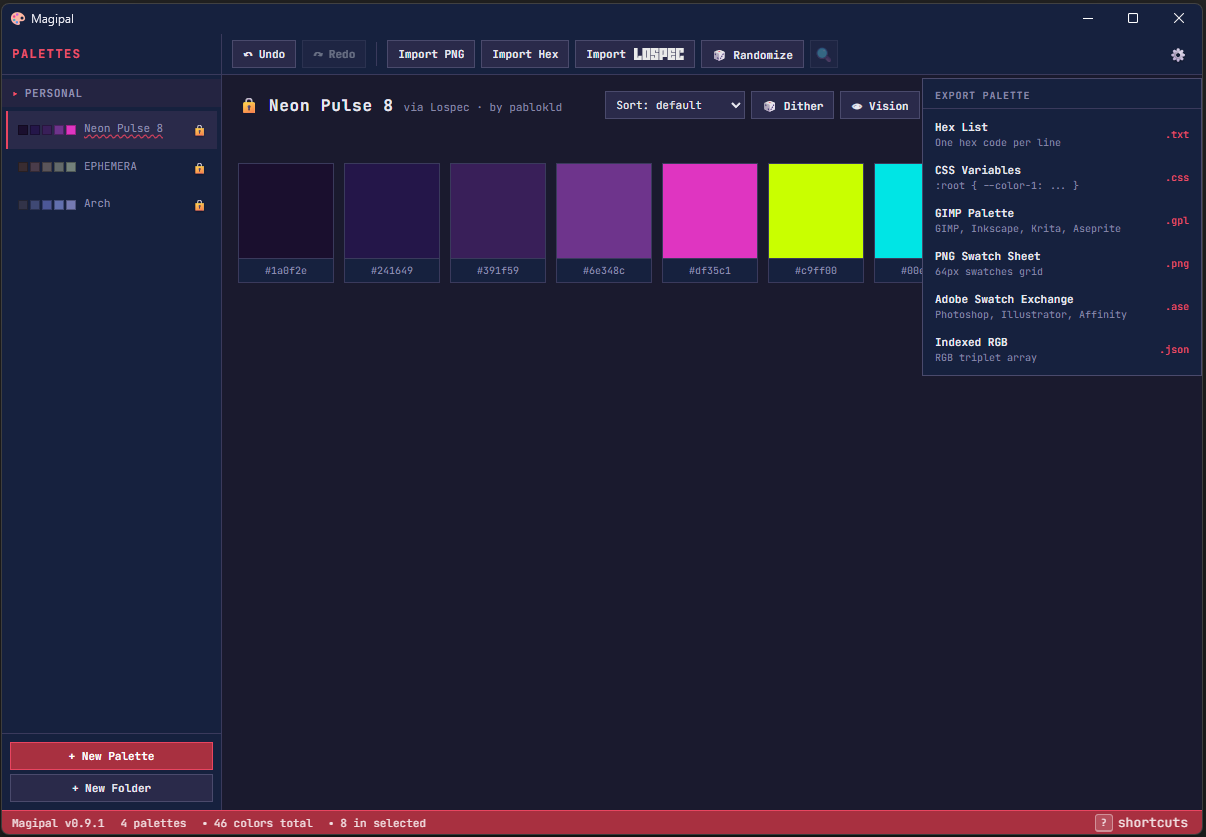Image resolution: width=1206 pixels, height=837 pixels.
Task: Export as Hex List .txt
Action: (x=1062, y=134)
